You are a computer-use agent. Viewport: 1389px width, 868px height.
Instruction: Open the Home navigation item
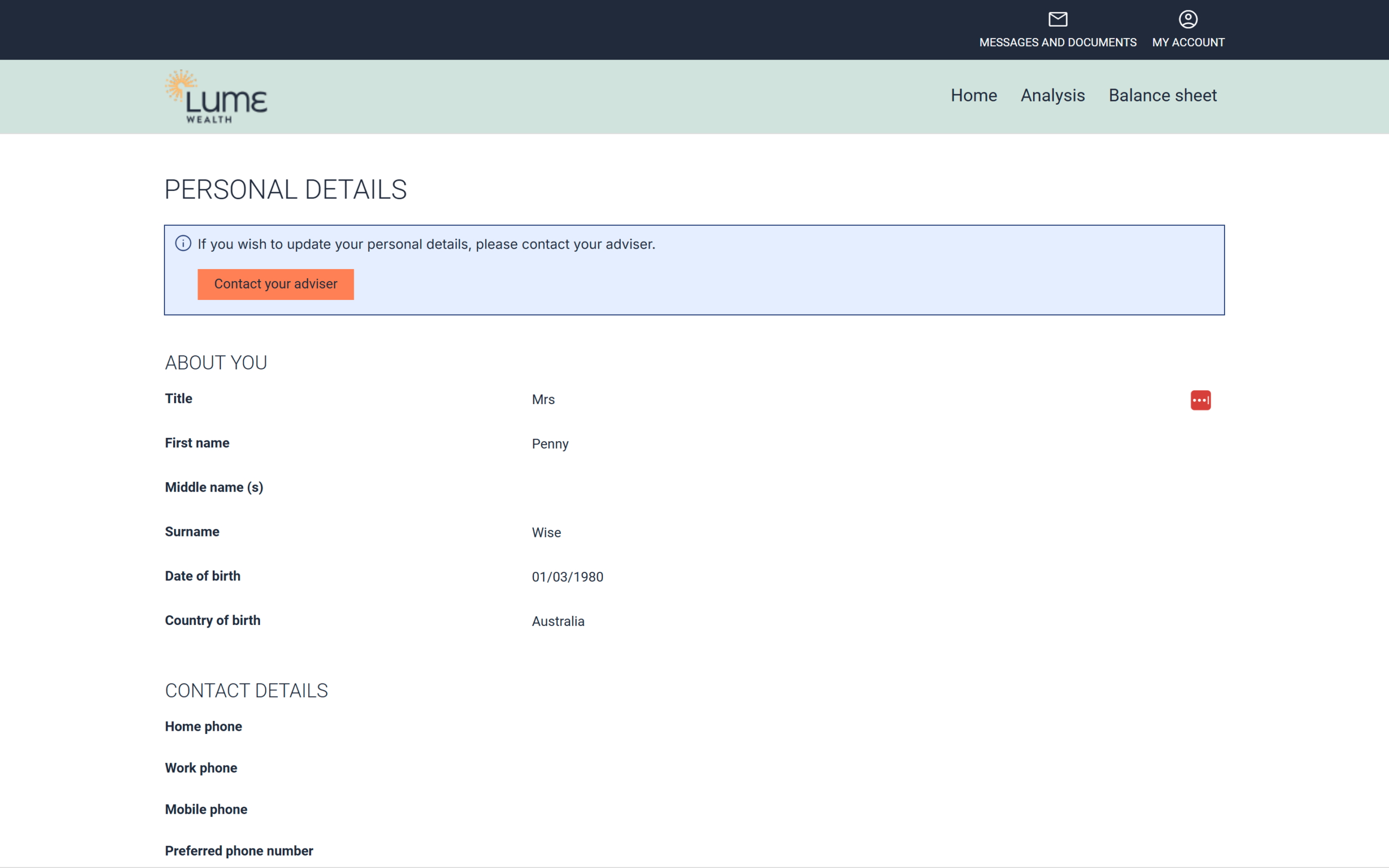973,95
